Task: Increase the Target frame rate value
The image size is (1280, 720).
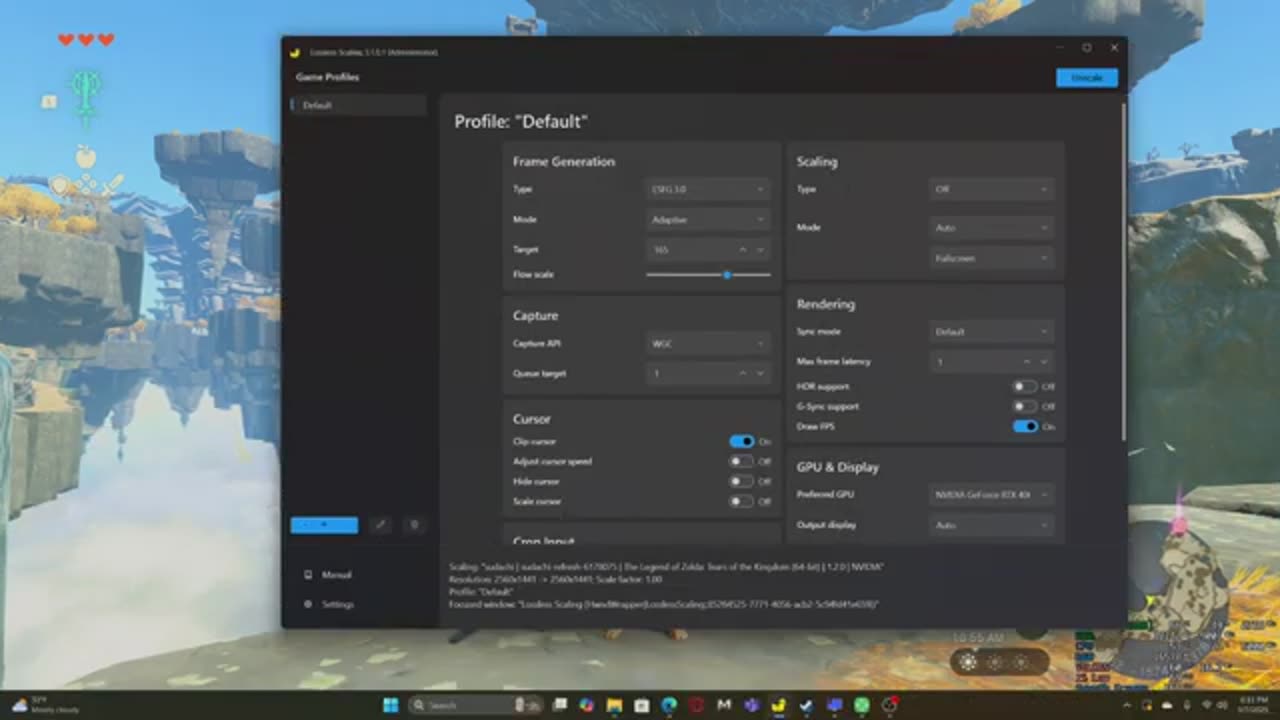Action: [743, 249]
